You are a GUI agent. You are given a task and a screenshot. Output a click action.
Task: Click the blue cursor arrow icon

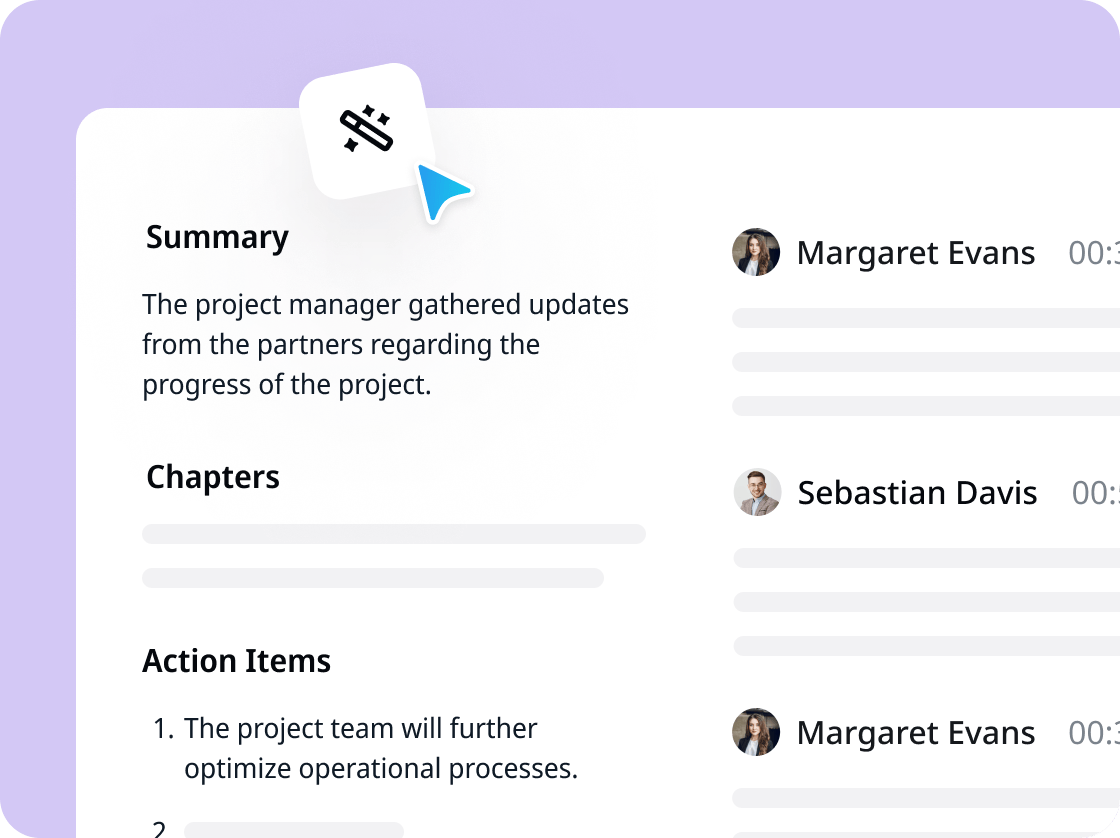point(440,191)
